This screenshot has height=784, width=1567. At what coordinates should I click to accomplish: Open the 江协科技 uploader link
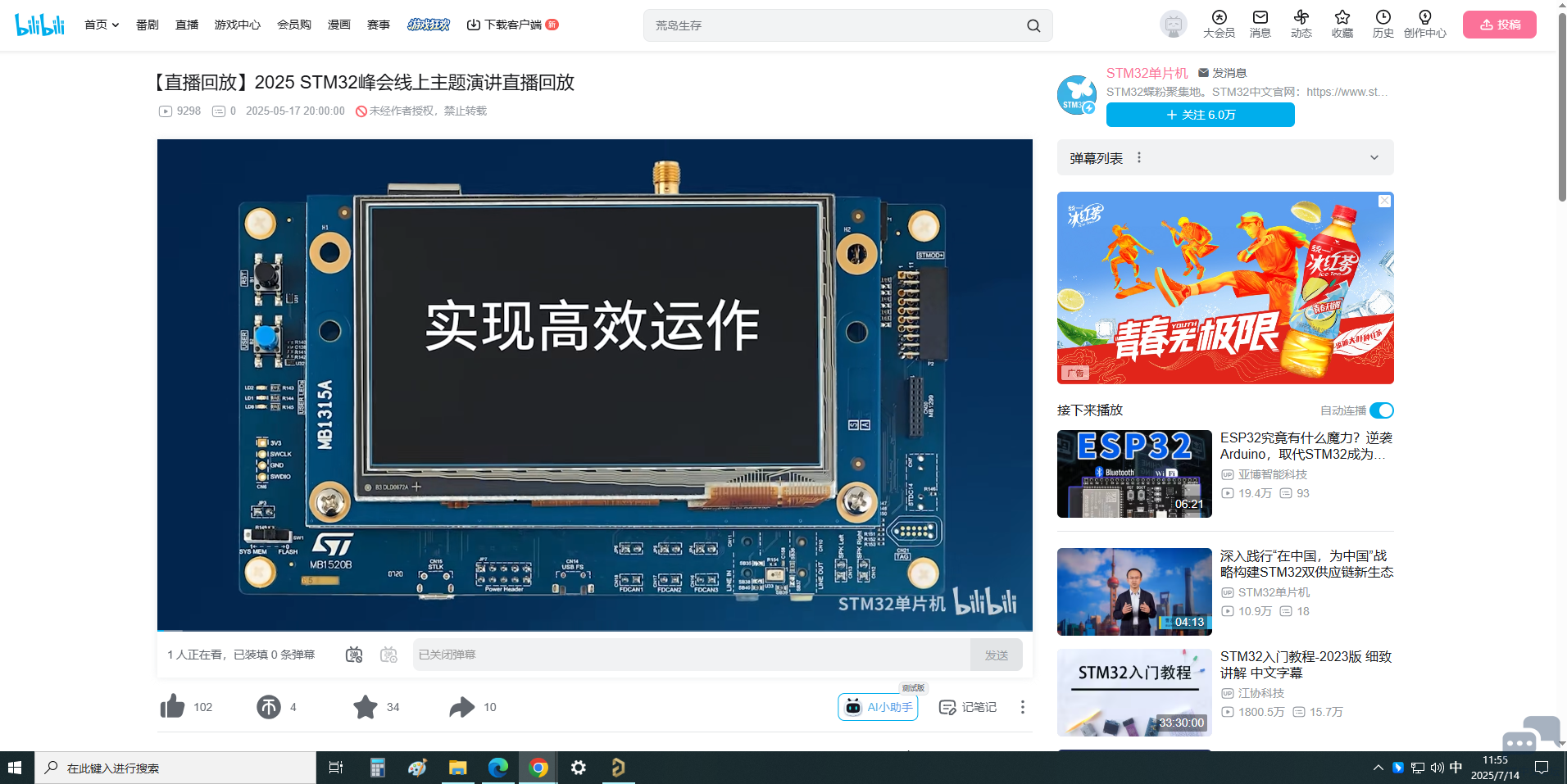click(x=1261, y=693)
